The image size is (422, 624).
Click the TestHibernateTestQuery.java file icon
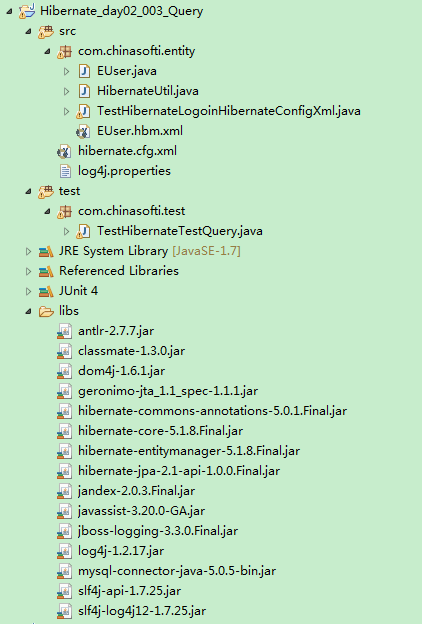(83, 231)
